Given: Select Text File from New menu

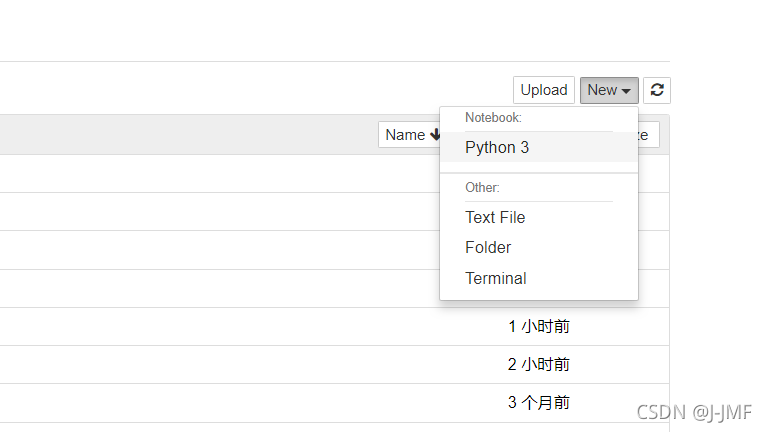Looking at the screenshot, I should tap(495, 217).
